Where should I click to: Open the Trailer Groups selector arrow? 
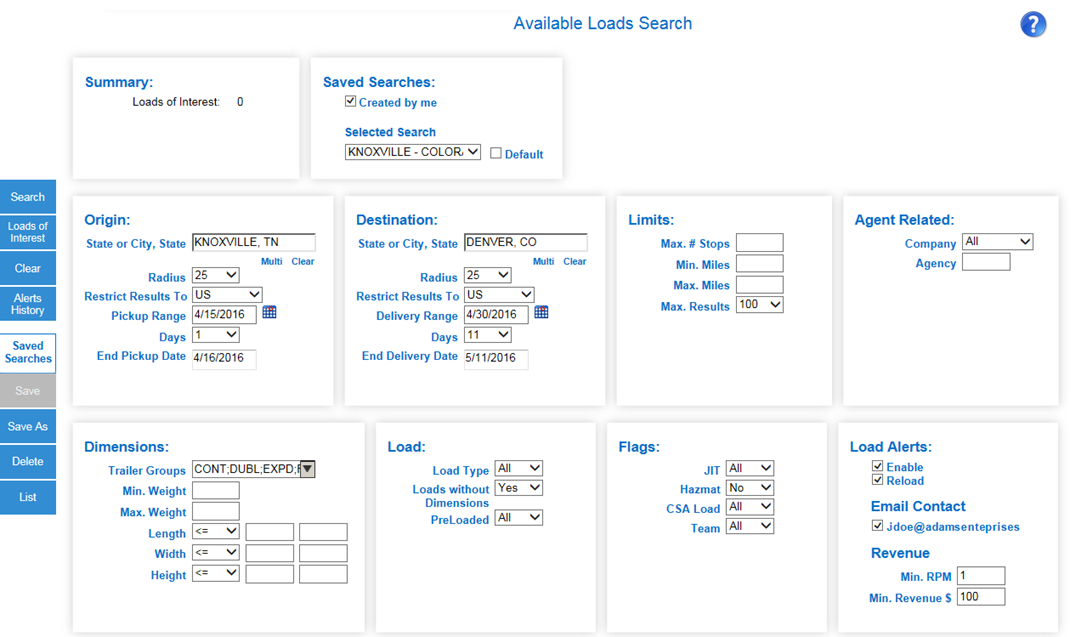coord(307,470)
